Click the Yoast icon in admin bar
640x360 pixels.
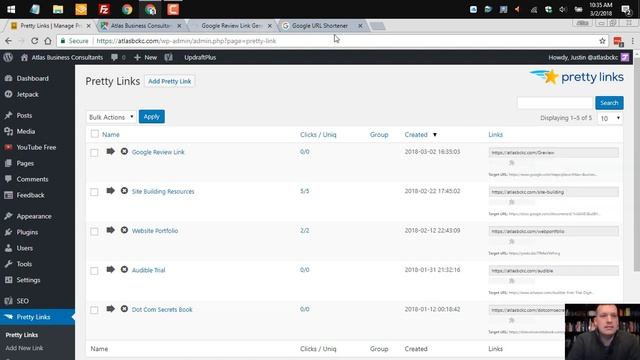[x=169, y=58]
